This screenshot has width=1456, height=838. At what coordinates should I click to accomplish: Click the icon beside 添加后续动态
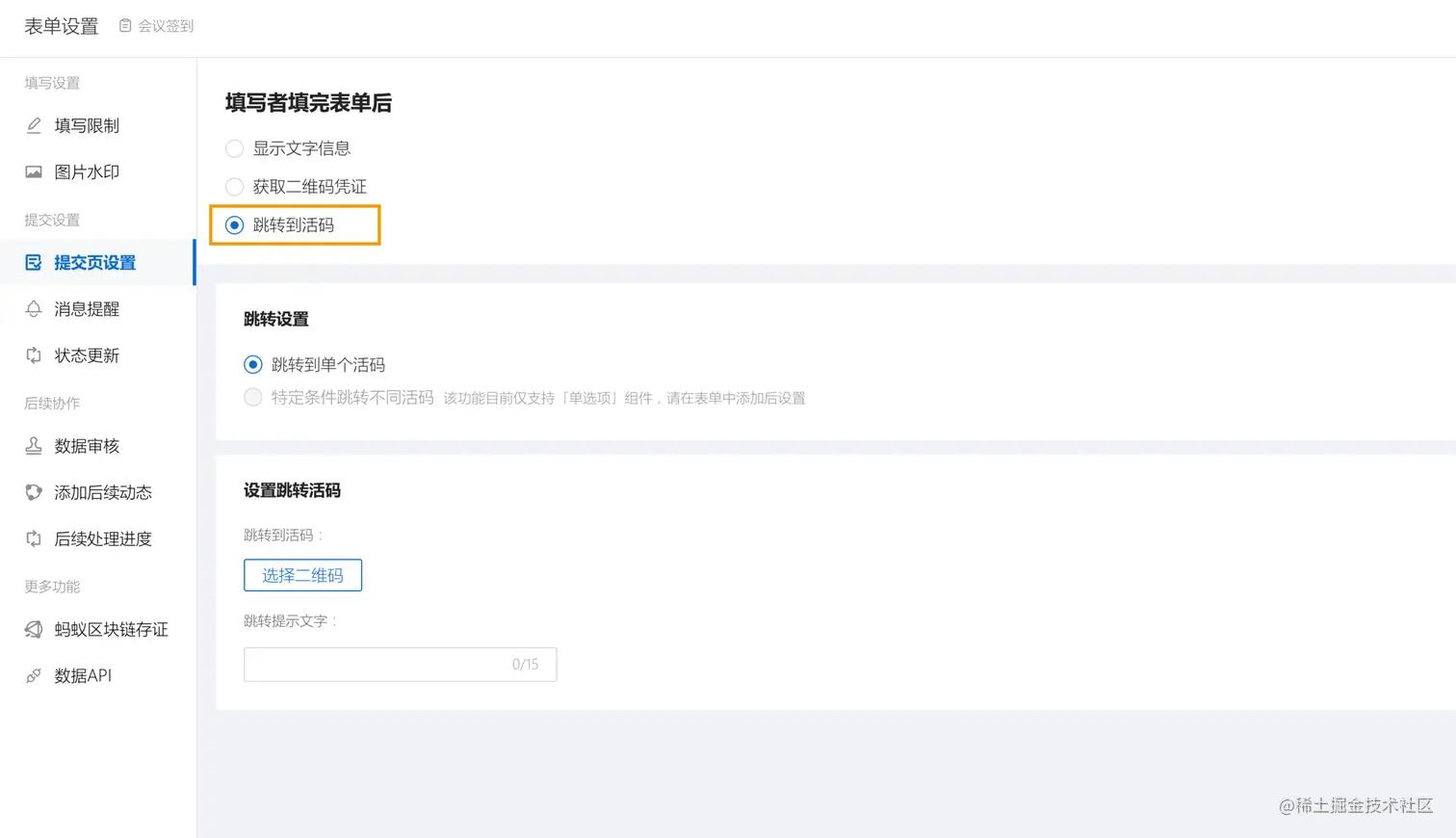pos(34,492)
